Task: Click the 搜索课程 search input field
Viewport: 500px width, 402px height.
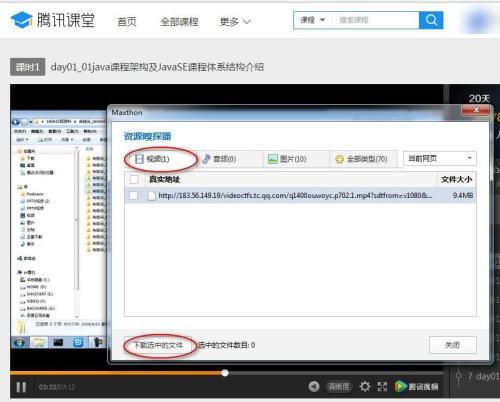Action: pos(376,20)
